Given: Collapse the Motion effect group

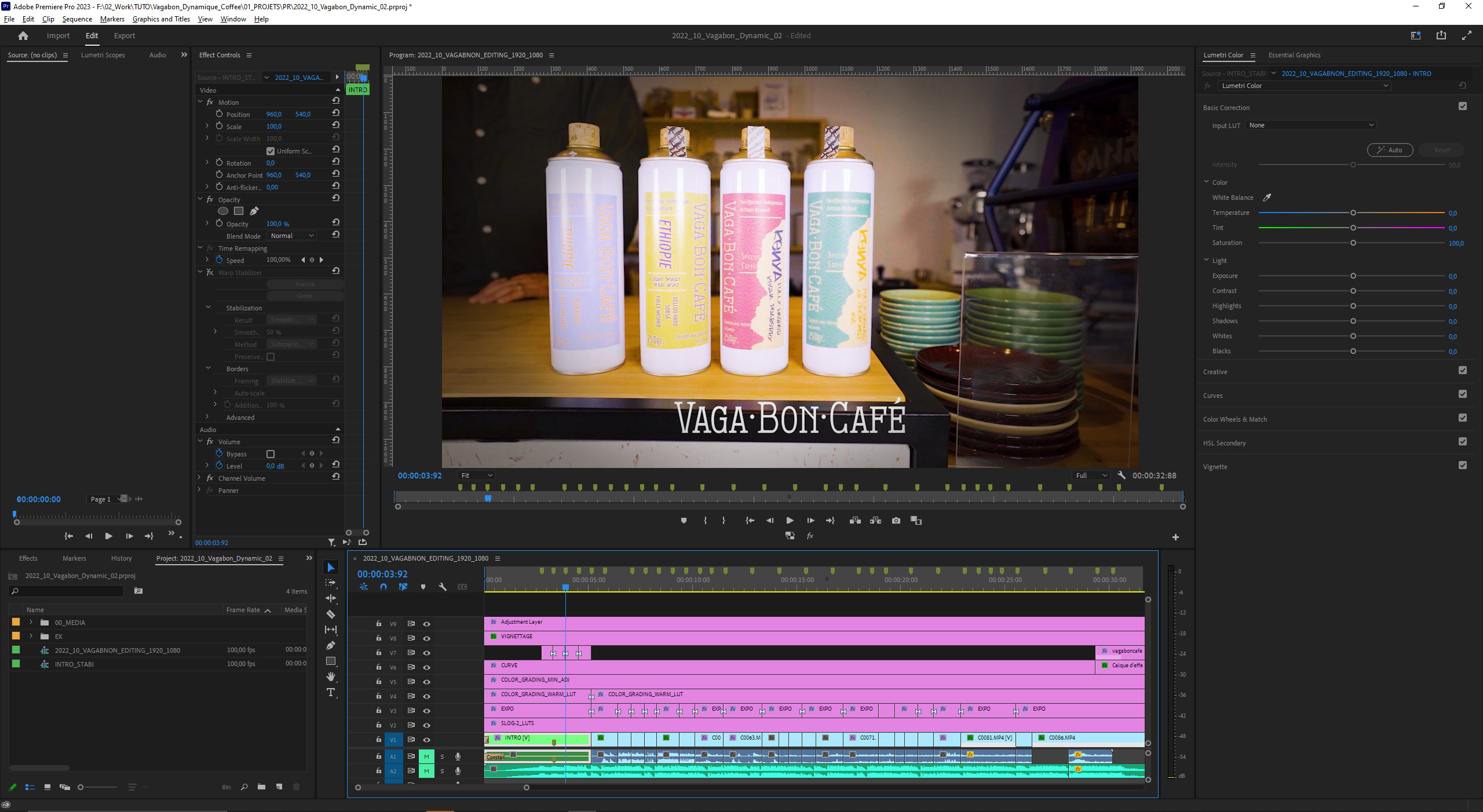Looking at the screenshot, I should tap(200, 102).
